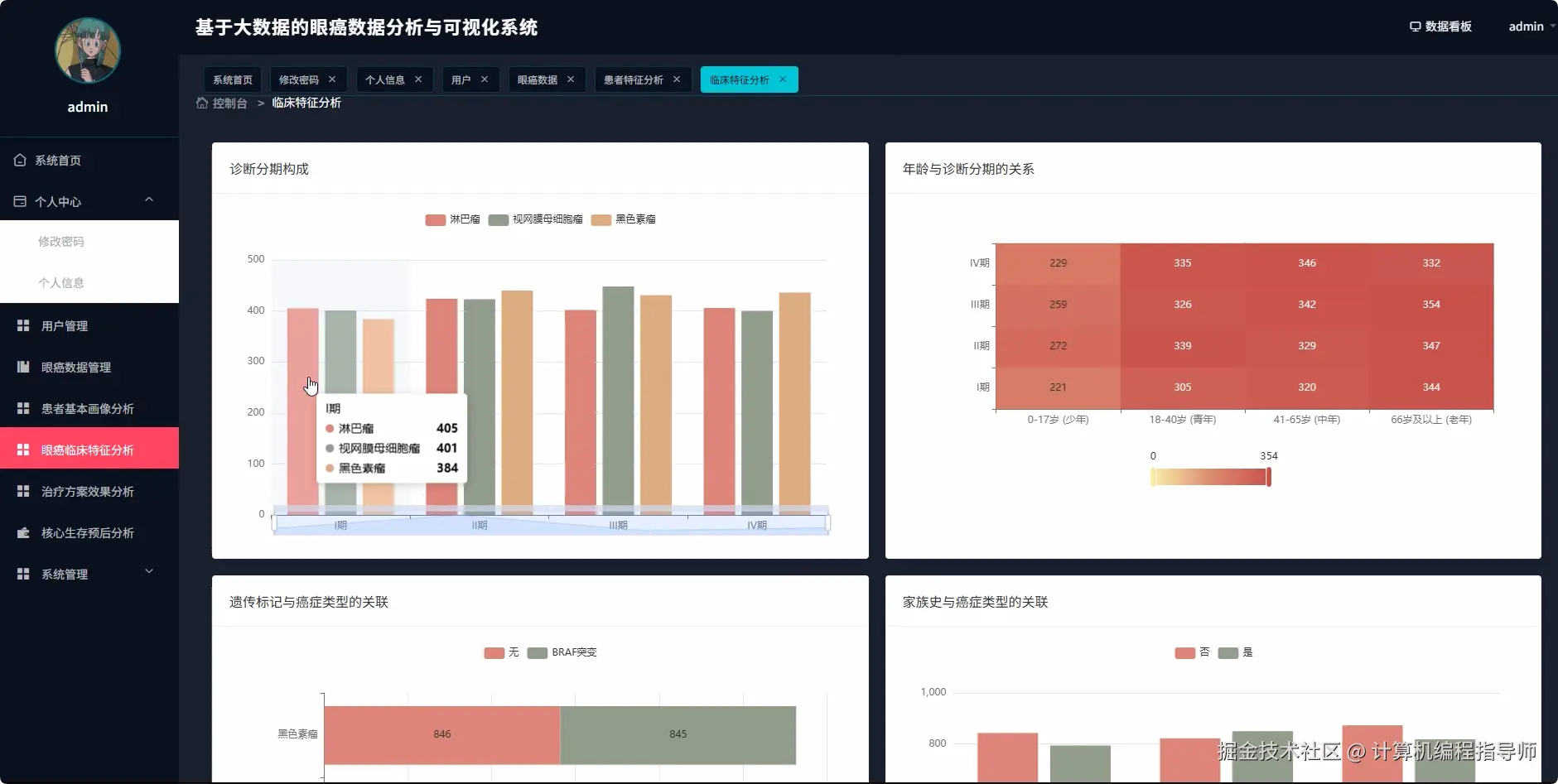The height and width of the screenshot is (784, 1558).
Task: Toggle the 淋巴瘤 legend series
Action: pos(452,219)
